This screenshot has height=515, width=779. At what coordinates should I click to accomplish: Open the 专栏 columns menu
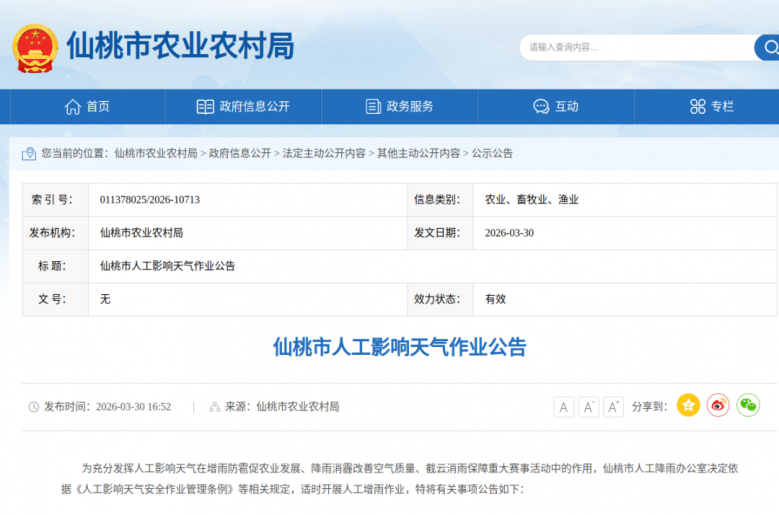pos(711,107)
